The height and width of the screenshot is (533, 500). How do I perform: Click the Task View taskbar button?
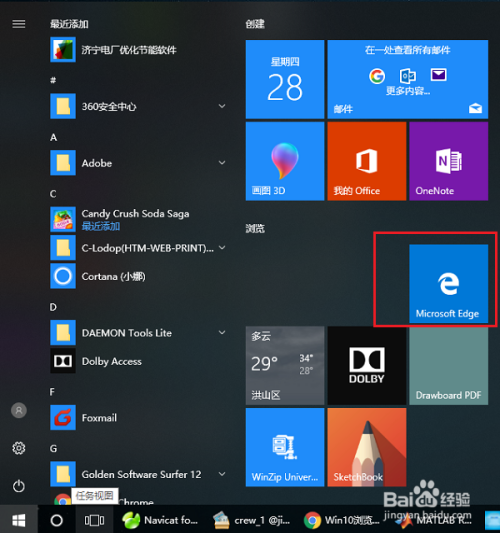(x=94, y=520)
